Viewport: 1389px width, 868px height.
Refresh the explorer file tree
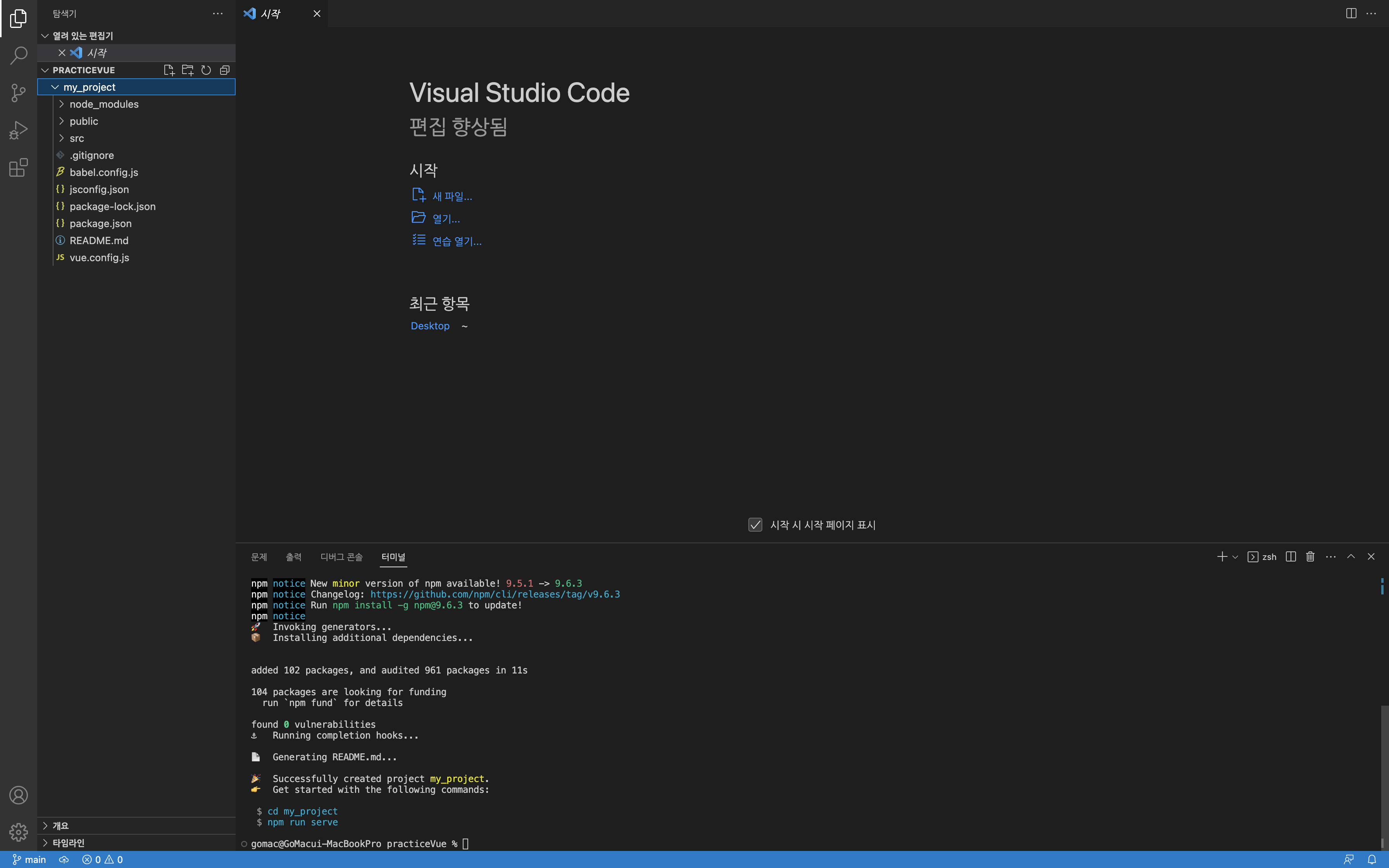[x=206, y=70]
